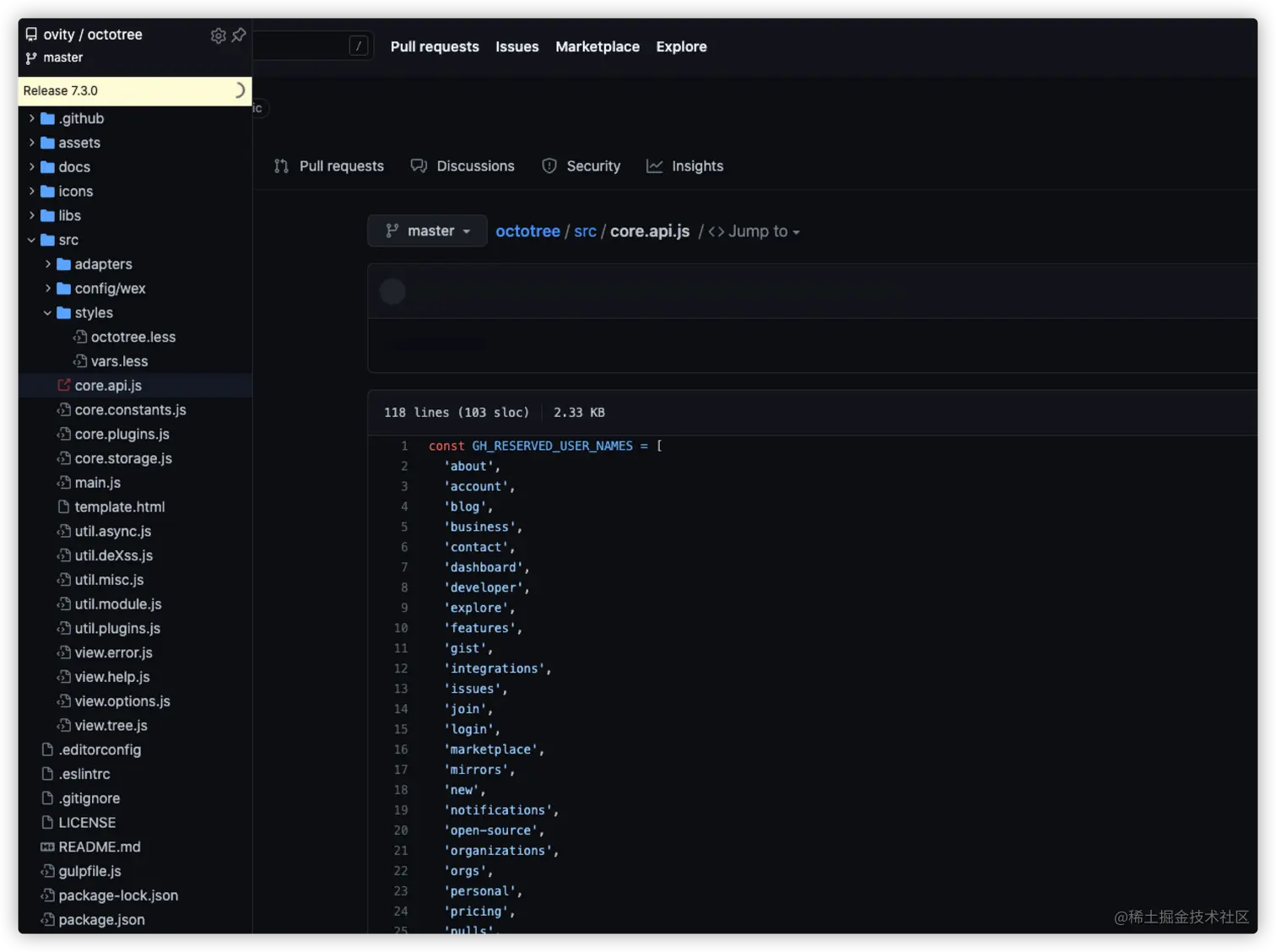Click the branch icon next to master in sidebar

pos(31,58)
